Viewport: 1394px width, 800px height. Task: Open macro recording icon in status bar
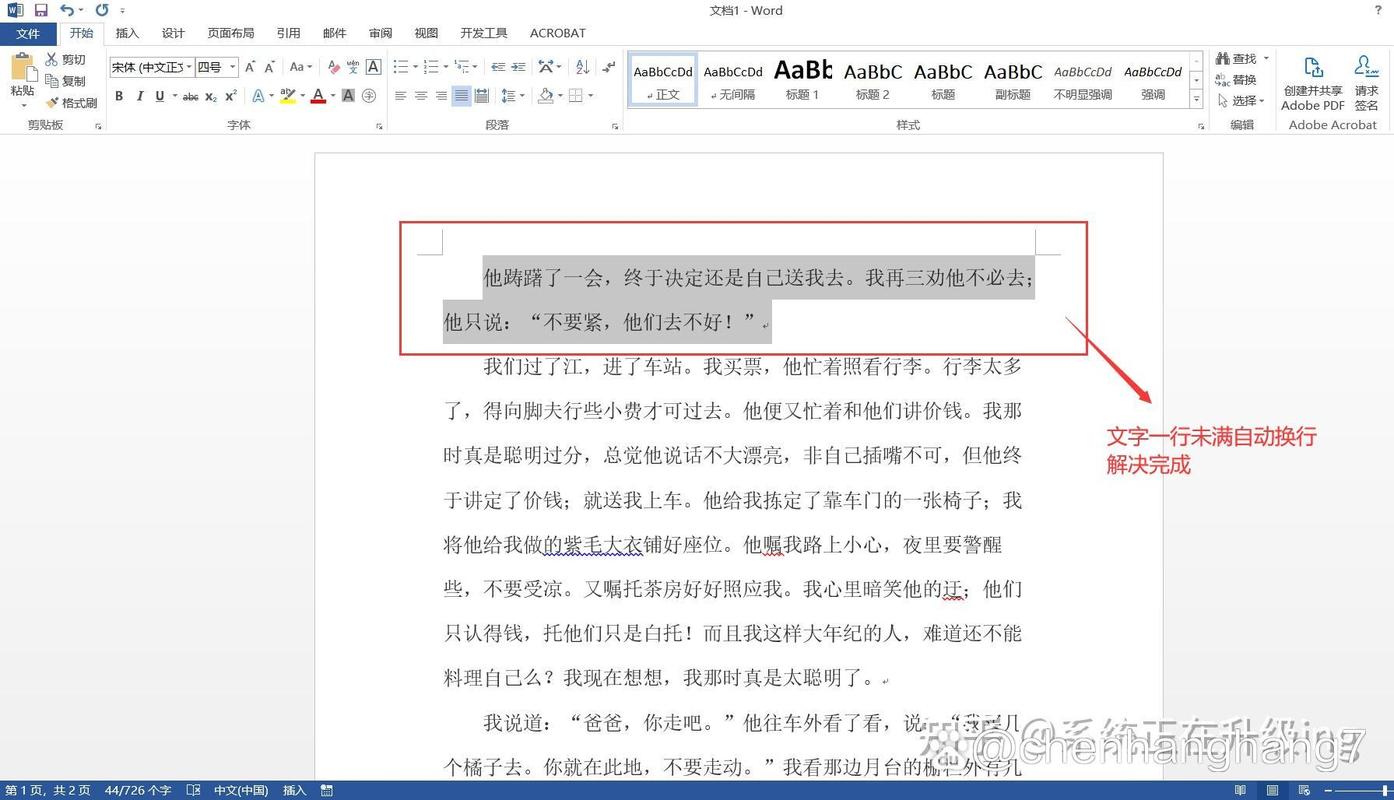pos(327,790)
